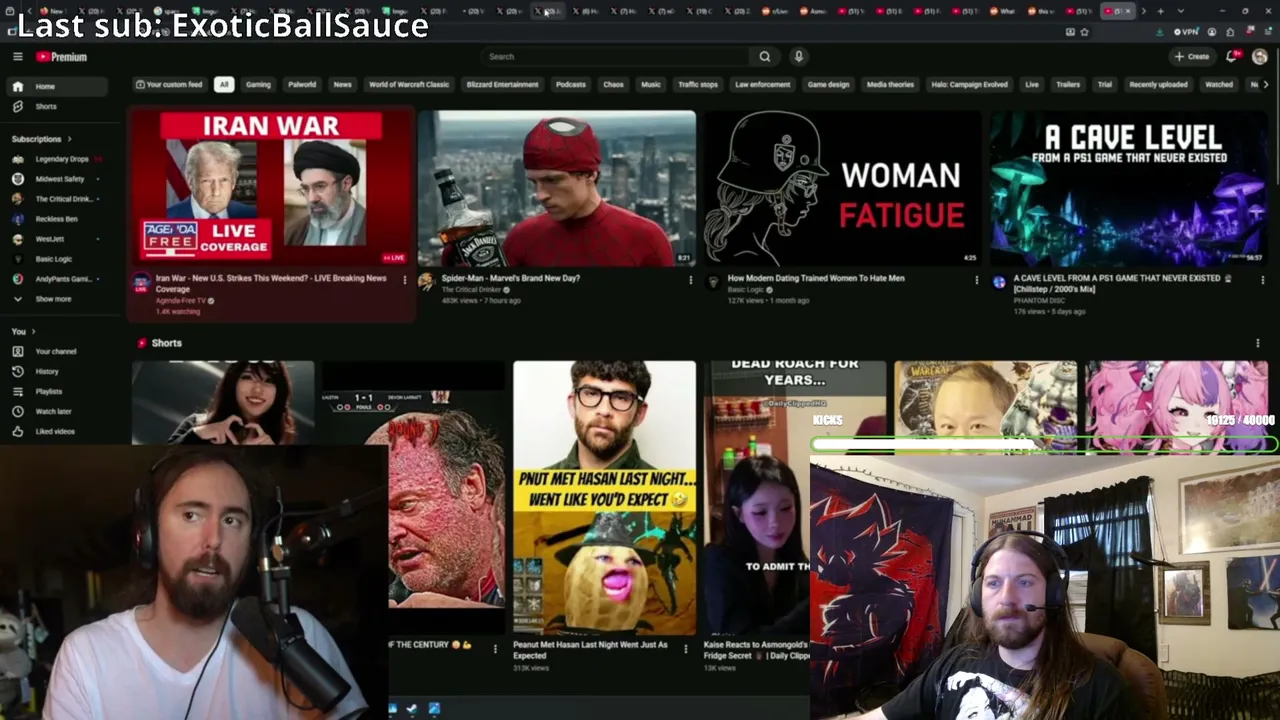Select the Recently uploaded chip
This screenshot has width=1280, height=720.
(x=1159, y=85)
